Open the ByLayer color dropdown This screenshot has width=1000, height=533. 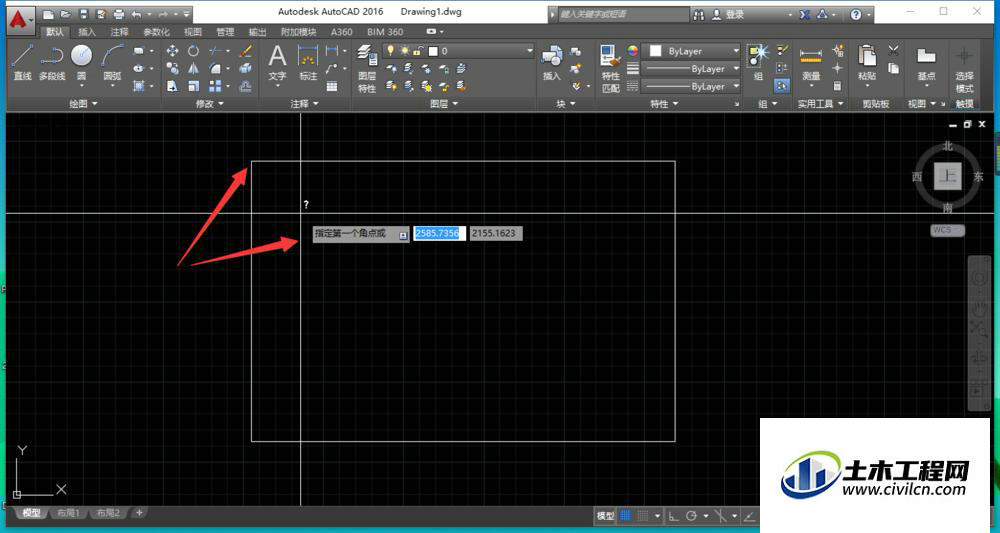pyautogui.click(x=735, y=51)
